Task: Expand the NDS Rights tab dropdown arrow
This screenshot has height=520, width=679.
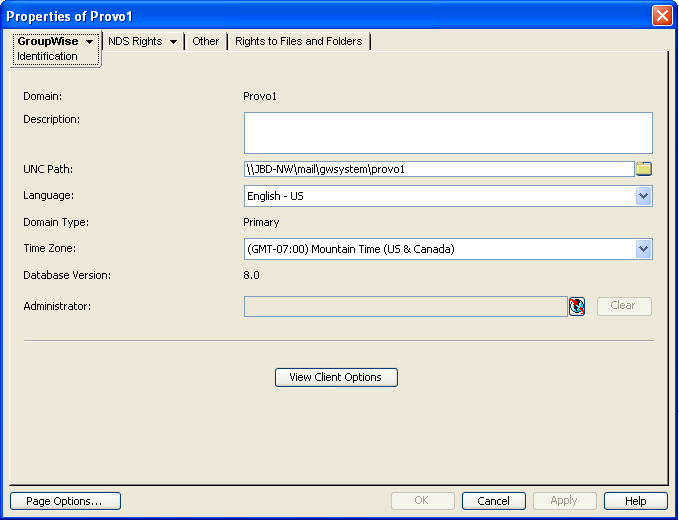Action: (x=173, y=42)
